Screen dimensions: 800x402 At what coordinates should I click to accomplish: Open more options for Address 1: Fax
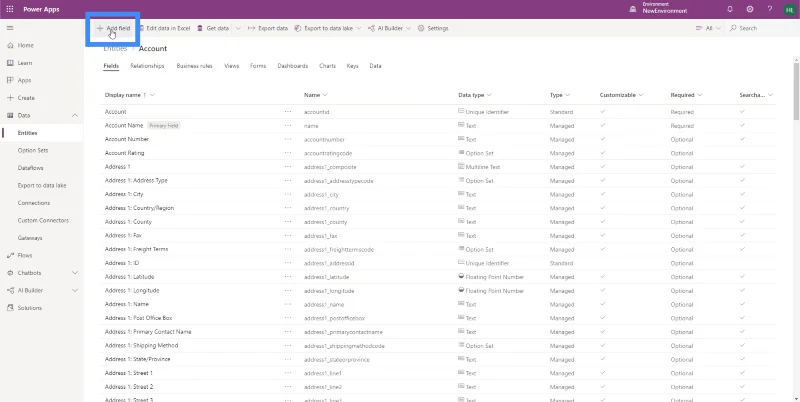click(x=288, y=235)
